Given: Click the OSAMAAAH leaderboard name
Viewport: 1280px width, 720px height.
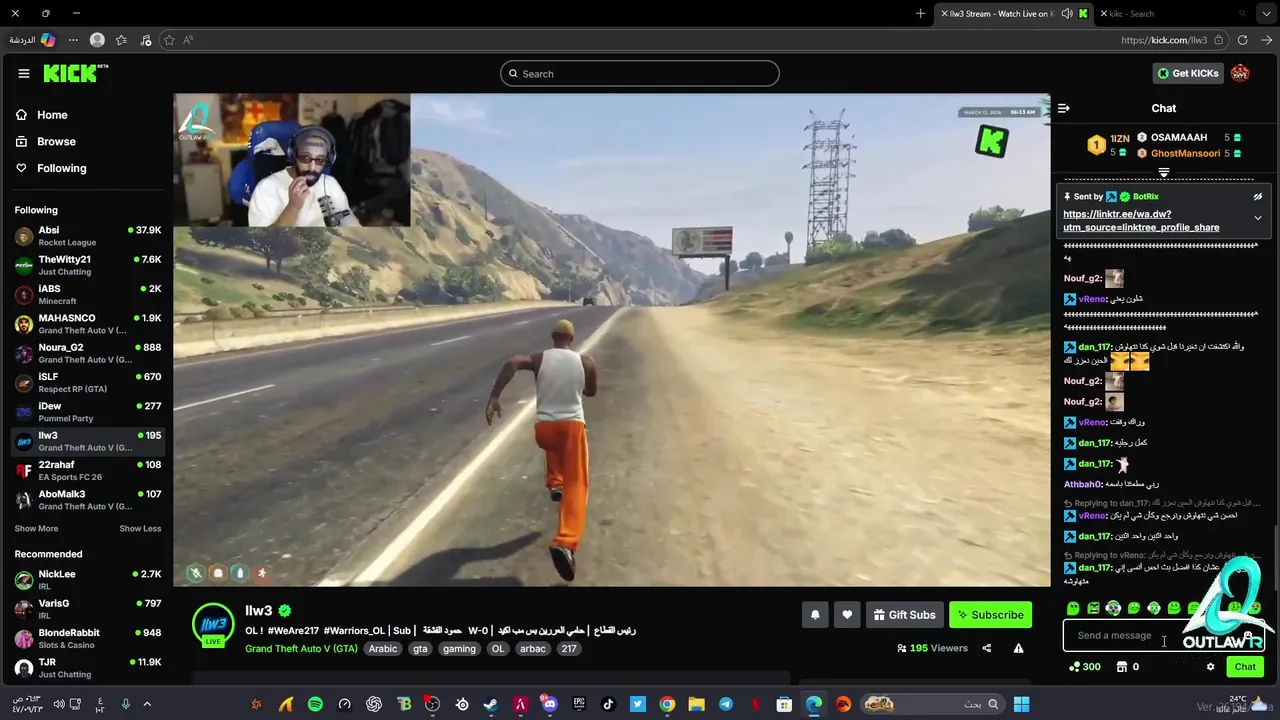Looking at the screenshot, I should pyautogui.click(x=1178, y=138).
